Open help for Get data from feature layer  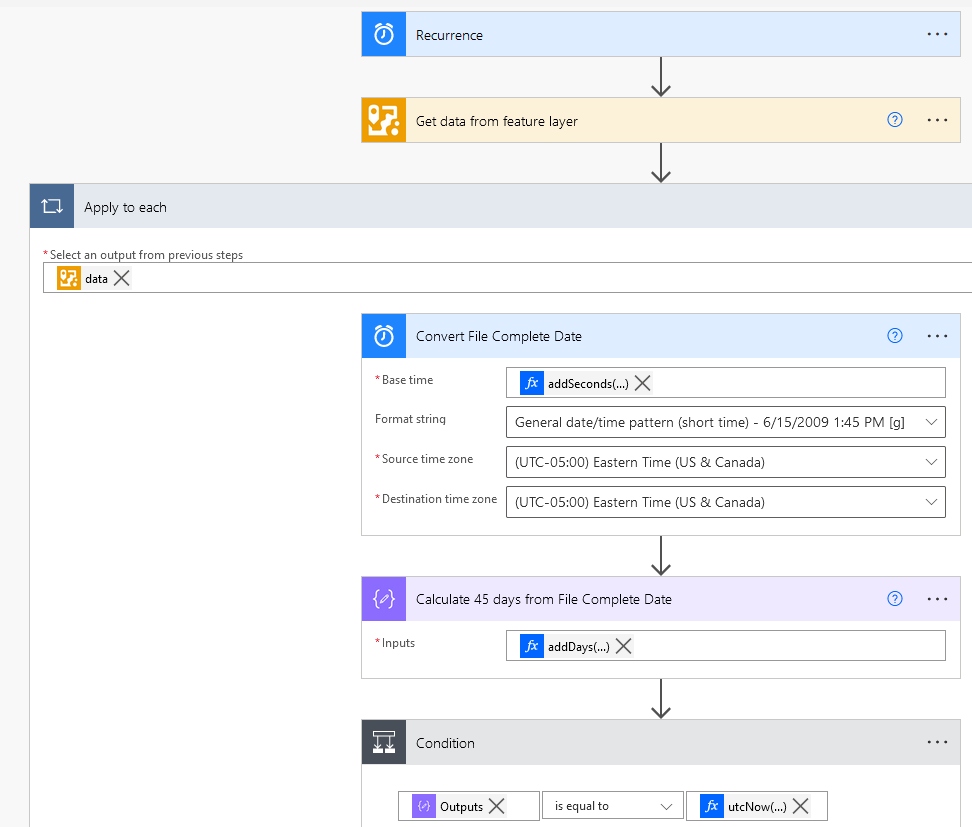[x=895, y=120]
